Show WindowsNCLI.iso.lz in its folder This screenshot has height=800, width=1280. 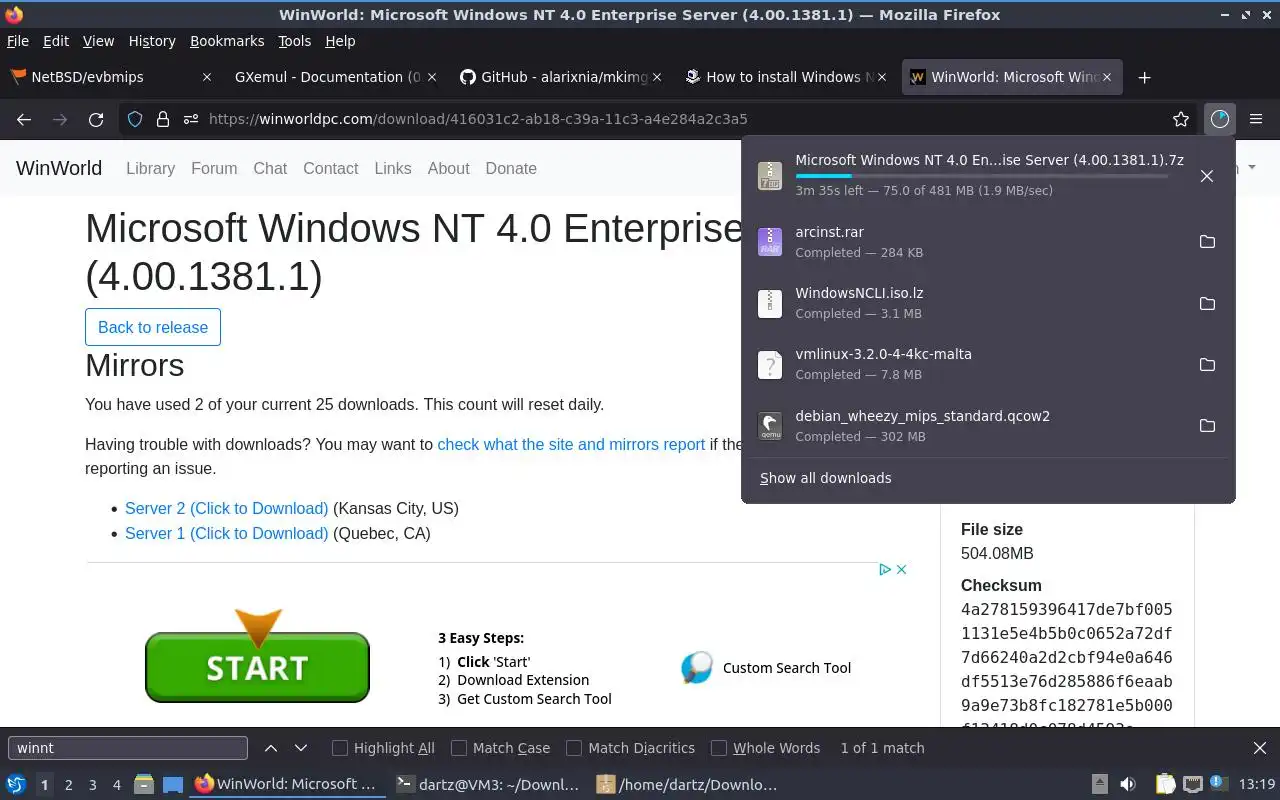[x=1207, y=303]
